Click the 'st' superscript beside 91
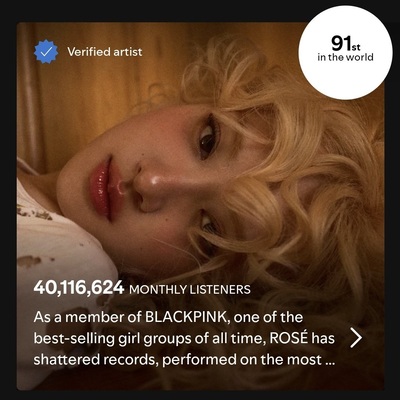This screenshot has width=400, height=400. (x=354, y=48)
